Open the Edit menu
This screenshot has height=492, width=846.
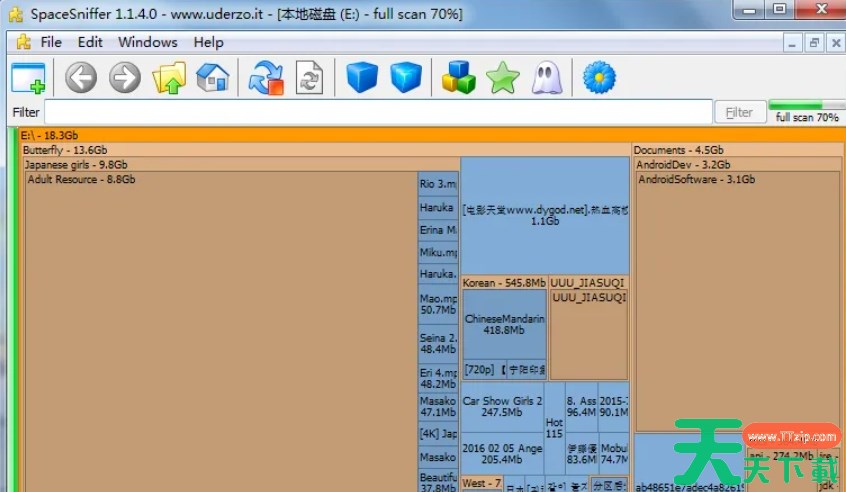tap(90, 42)
